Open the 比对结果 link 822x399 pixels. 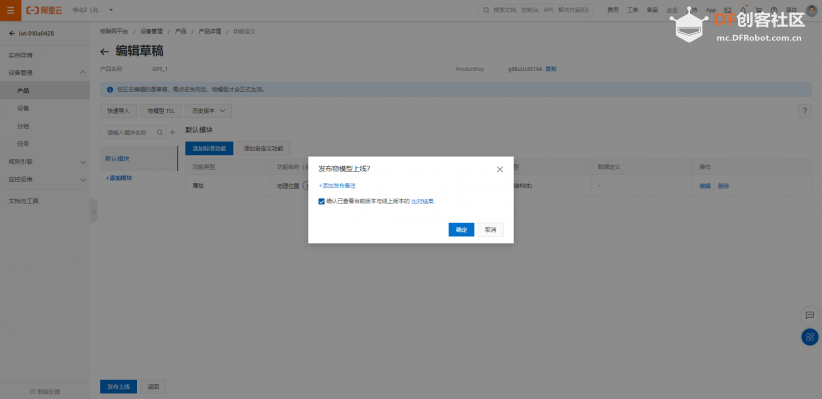coord(423,201)
